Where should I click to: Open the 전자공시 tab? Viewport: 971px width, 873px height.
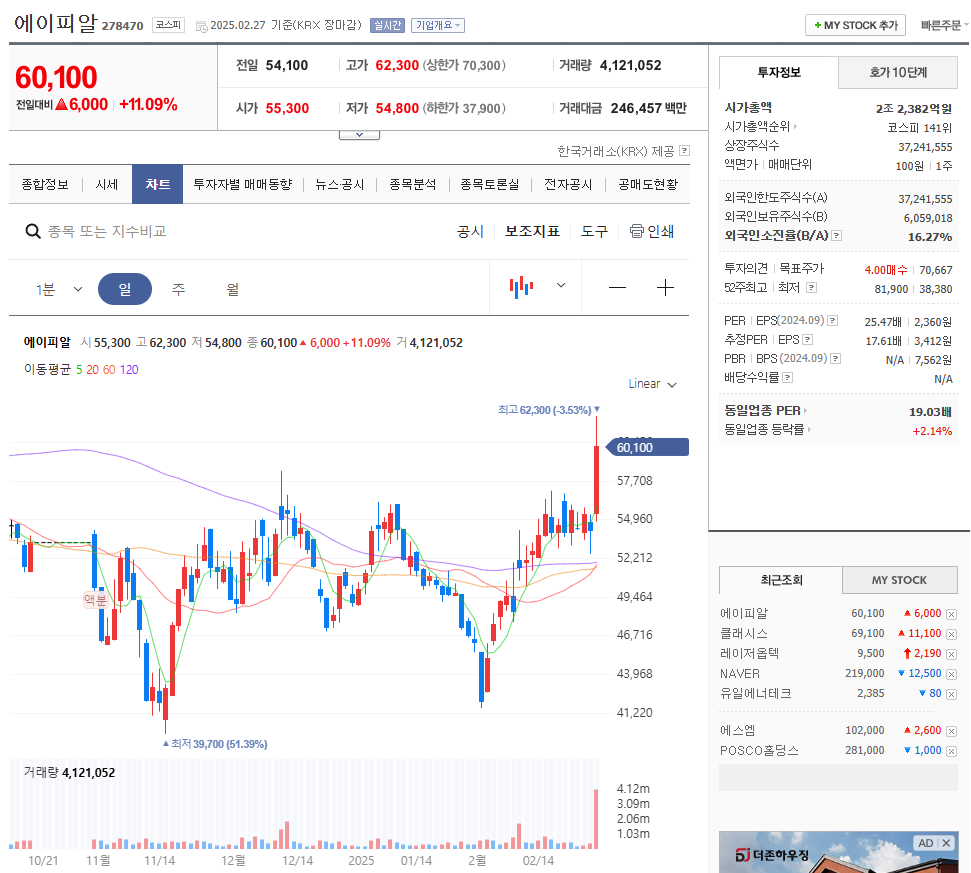[568, 185]
